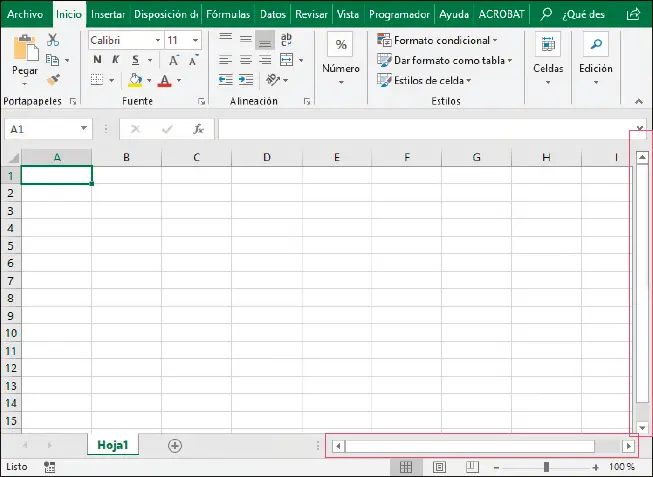Expand underline style dropdown arrow
This screenshot has width=653, height=477.
pos(150,60)
